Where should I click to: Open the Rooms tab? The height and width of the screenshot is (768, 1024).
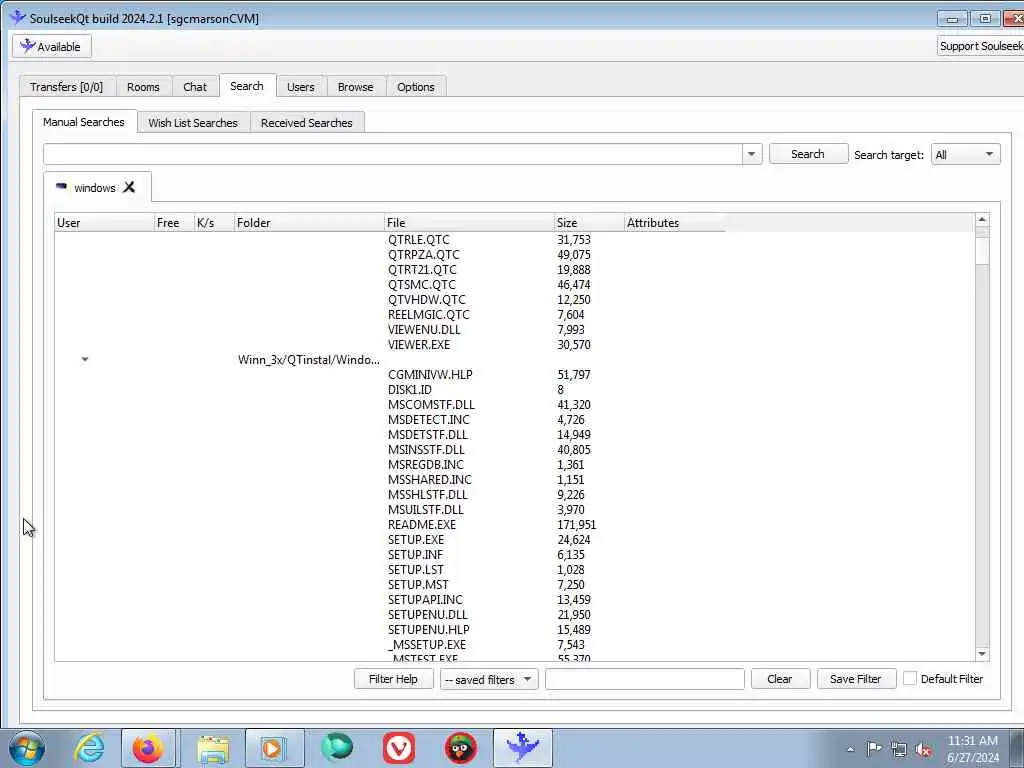pyautogui.click(x=143, y=87)
